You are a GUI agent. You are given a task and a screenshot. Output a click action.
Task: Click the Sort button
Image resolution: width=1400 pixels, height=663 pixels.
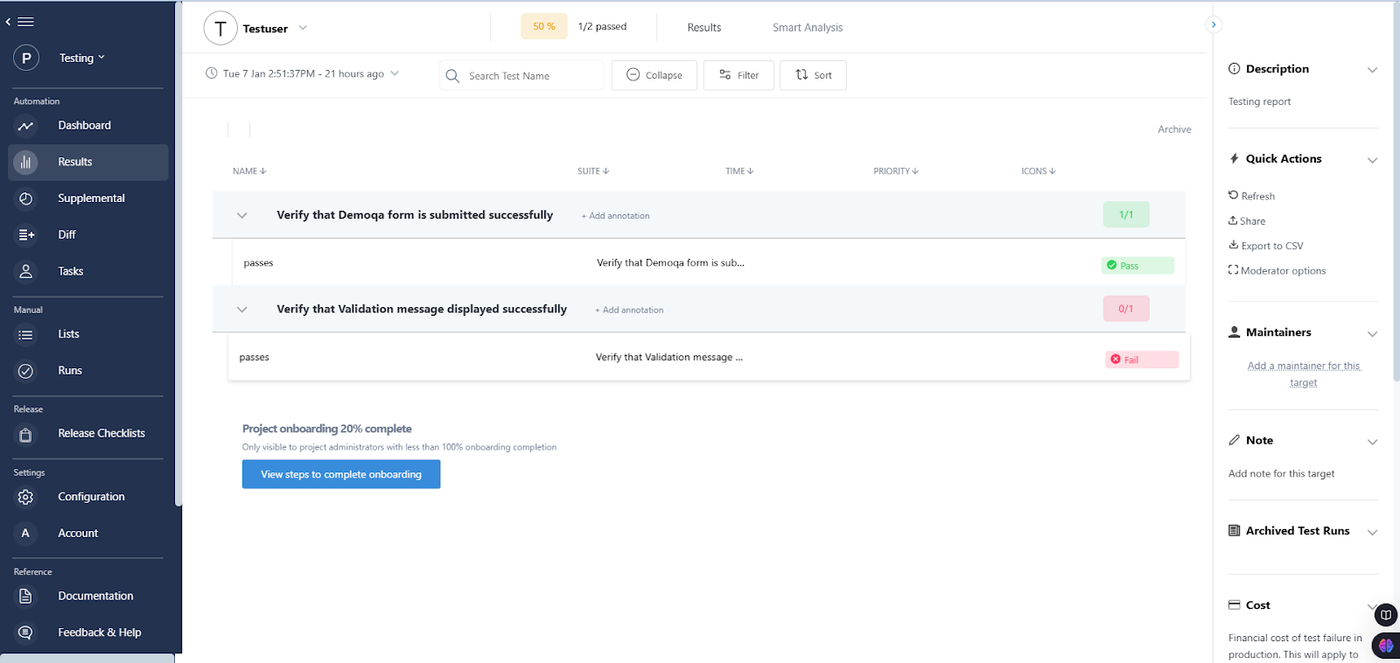[813, 75]
